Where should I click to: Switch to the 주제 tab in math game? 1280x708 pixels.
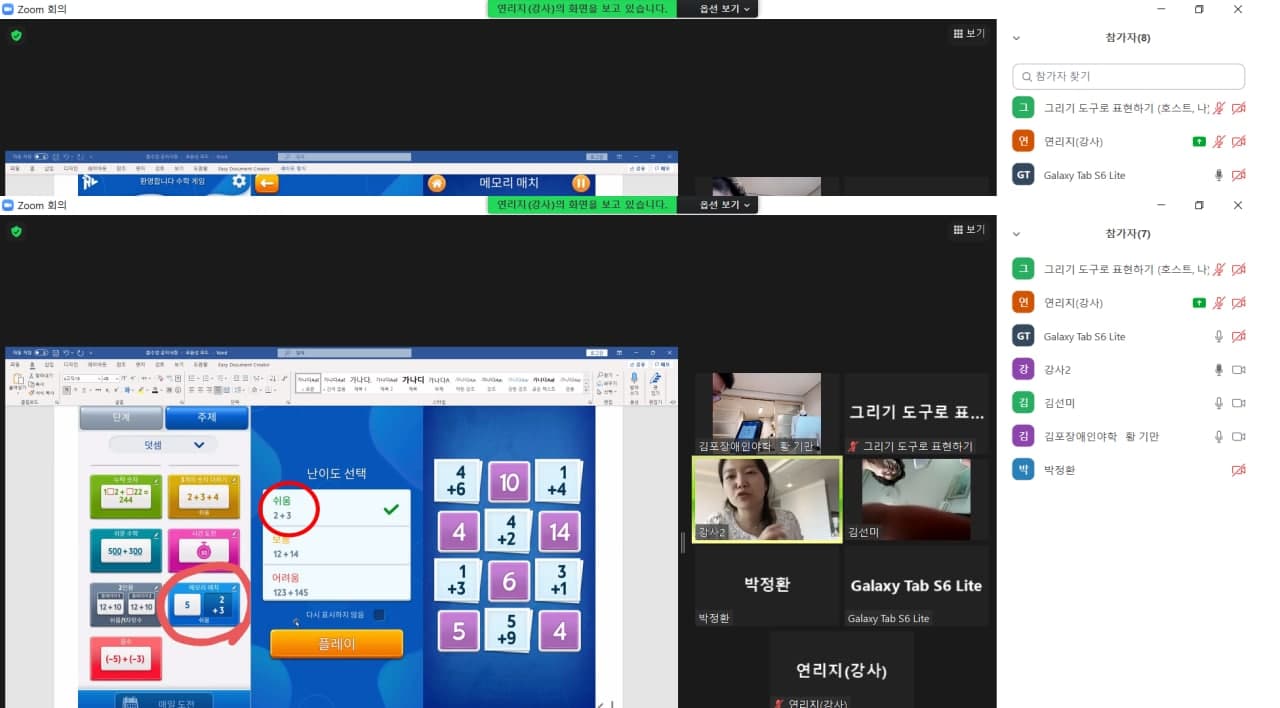point(206,418)
